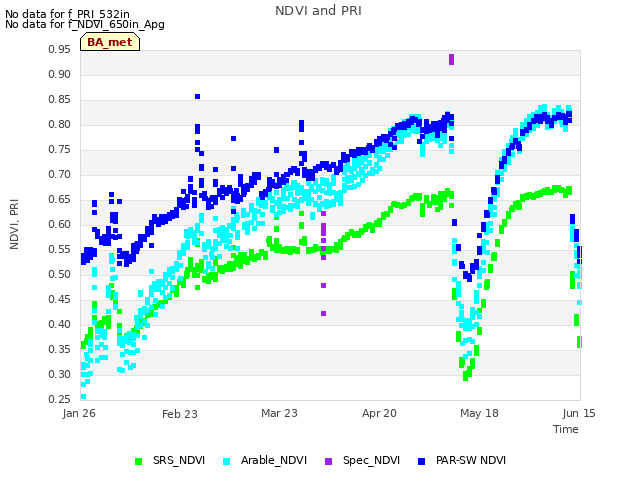Viewport: 640px width, 480px height.
Task: Click the 0.95 y-axis tick label
Action: [x=59, y=49]
